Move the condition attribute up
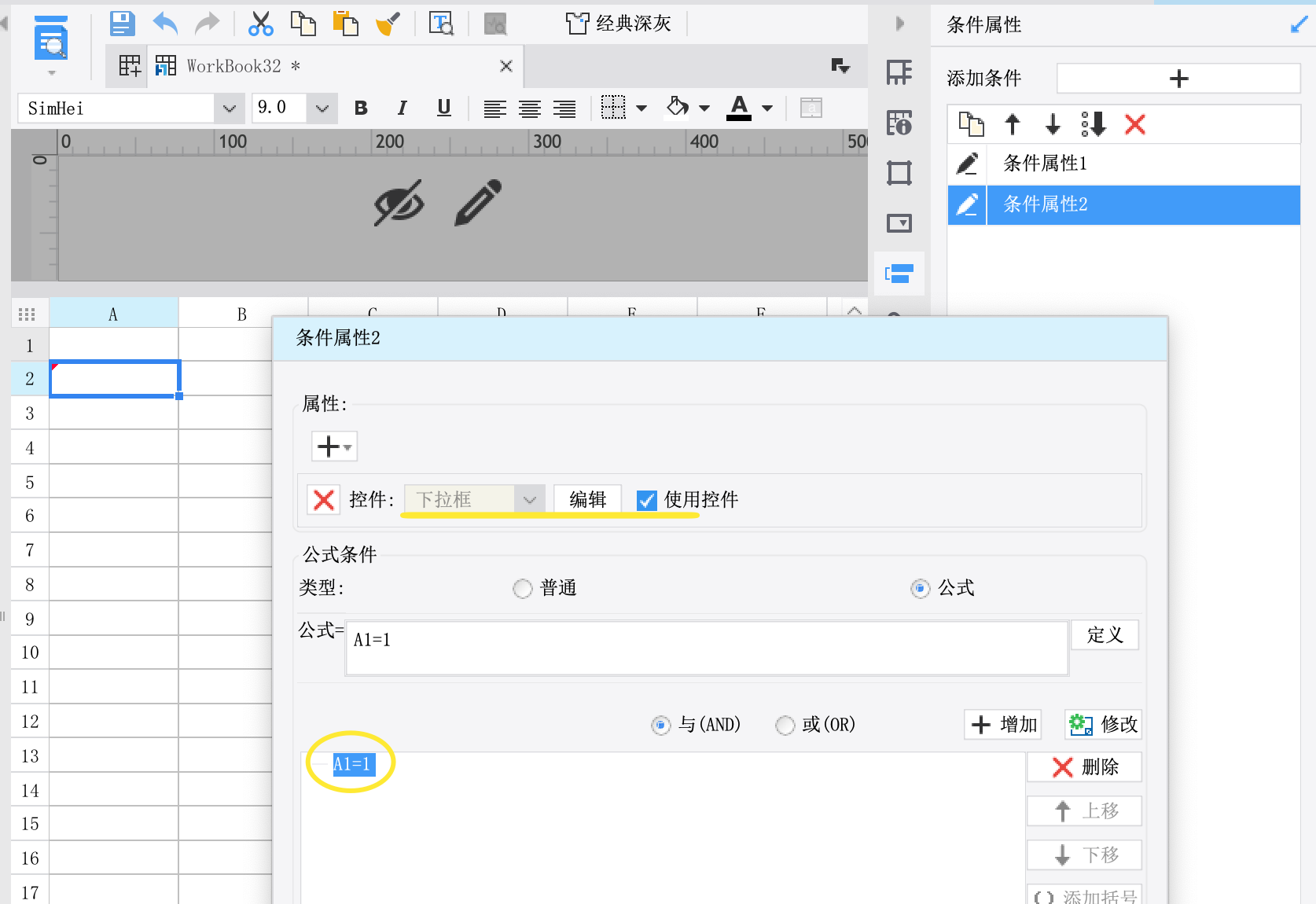This screenshot has width=1316, height=904. pyautogui.click(x=1013, y=124)
